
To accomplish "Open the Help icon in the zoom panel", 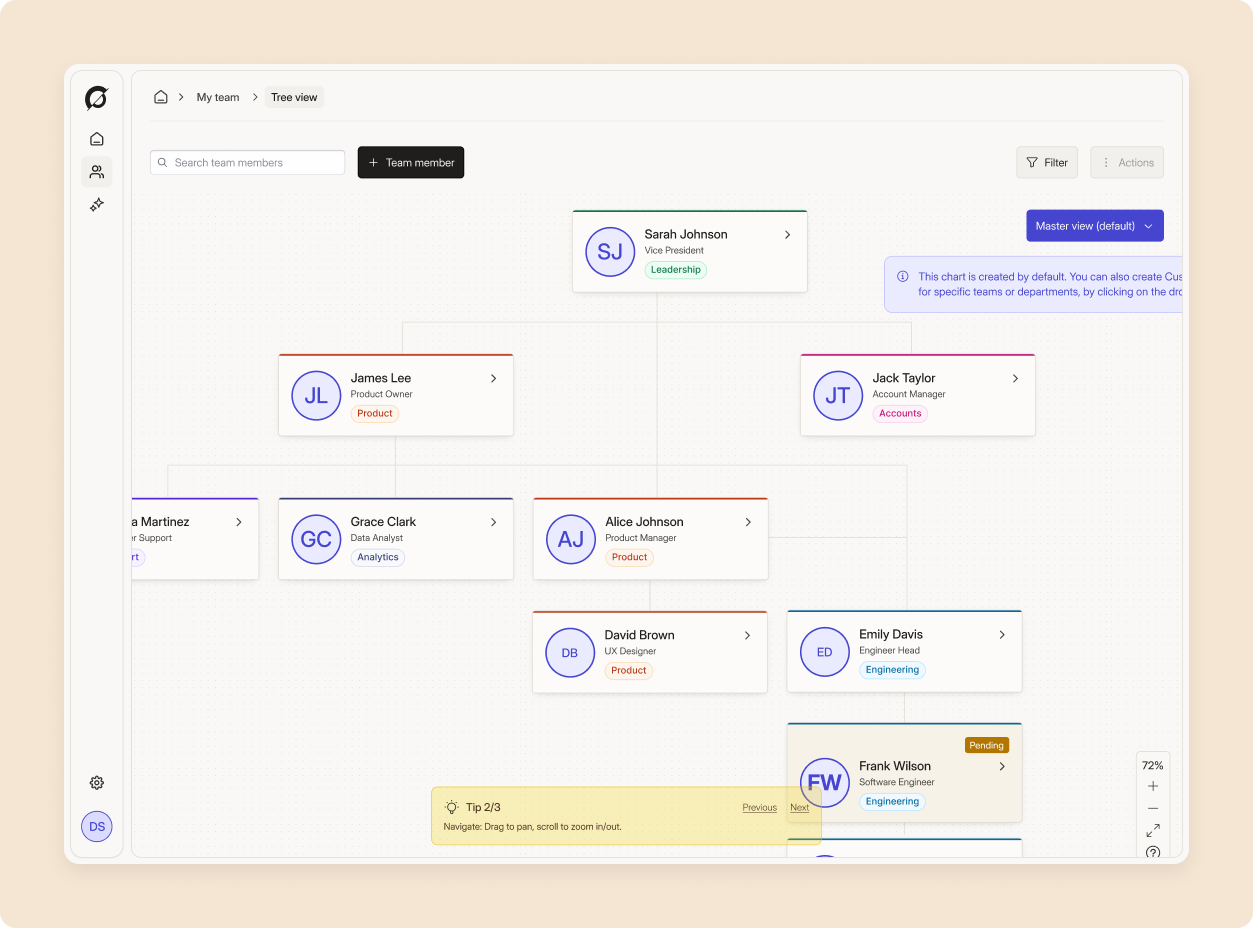I will pos(1152,852).
